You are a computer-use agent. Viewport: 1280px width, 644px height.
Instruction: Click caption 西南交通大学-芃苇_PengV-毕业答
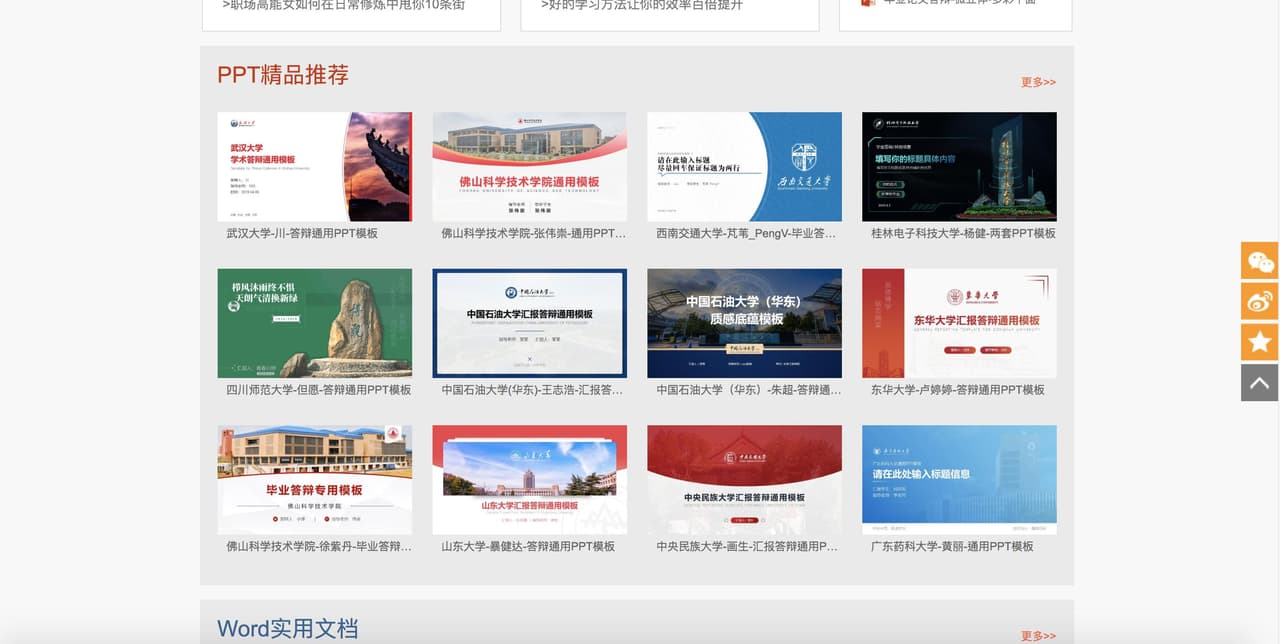click(x=746, y=233)
